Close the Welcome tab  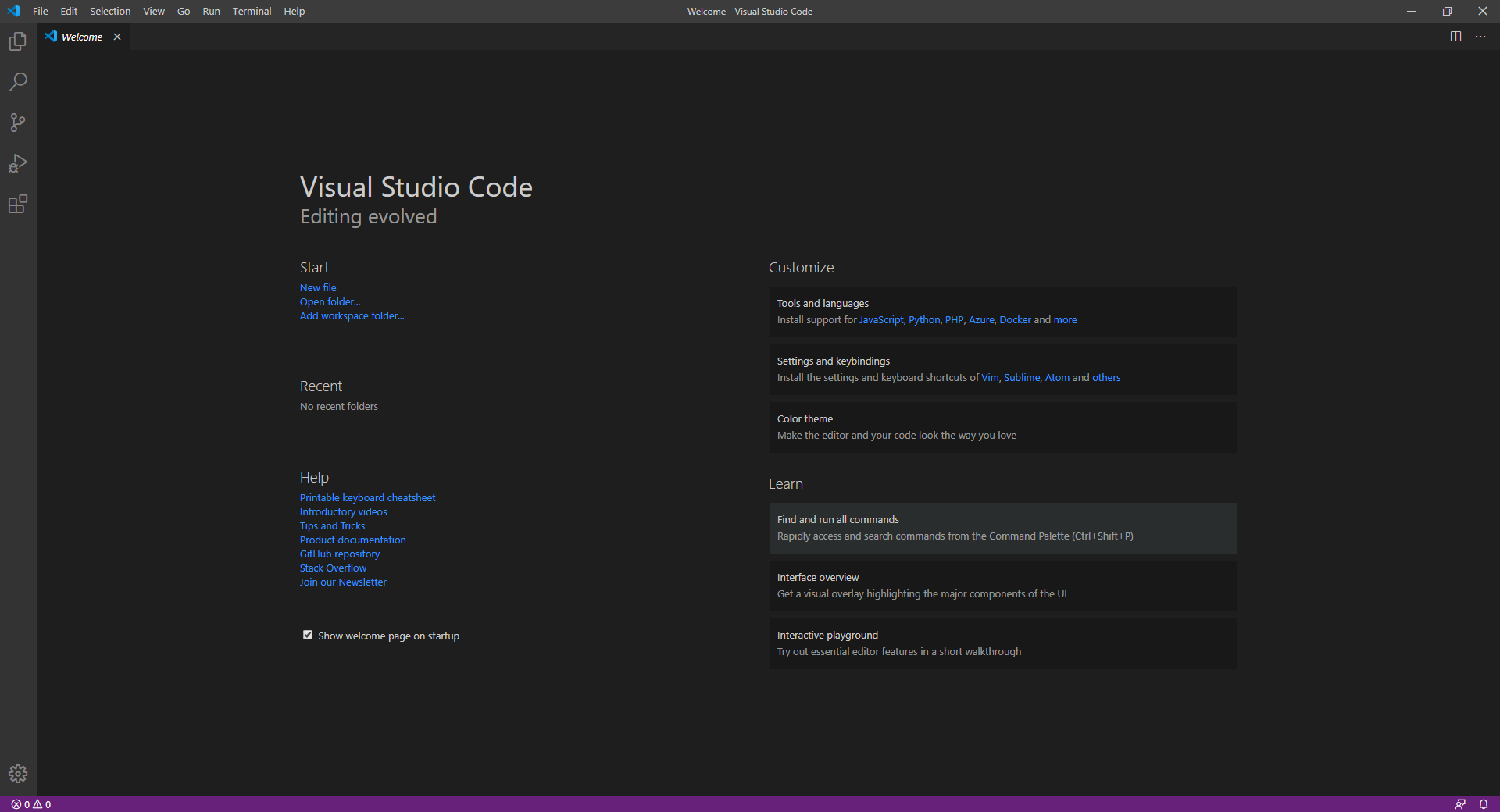(117, 37)
